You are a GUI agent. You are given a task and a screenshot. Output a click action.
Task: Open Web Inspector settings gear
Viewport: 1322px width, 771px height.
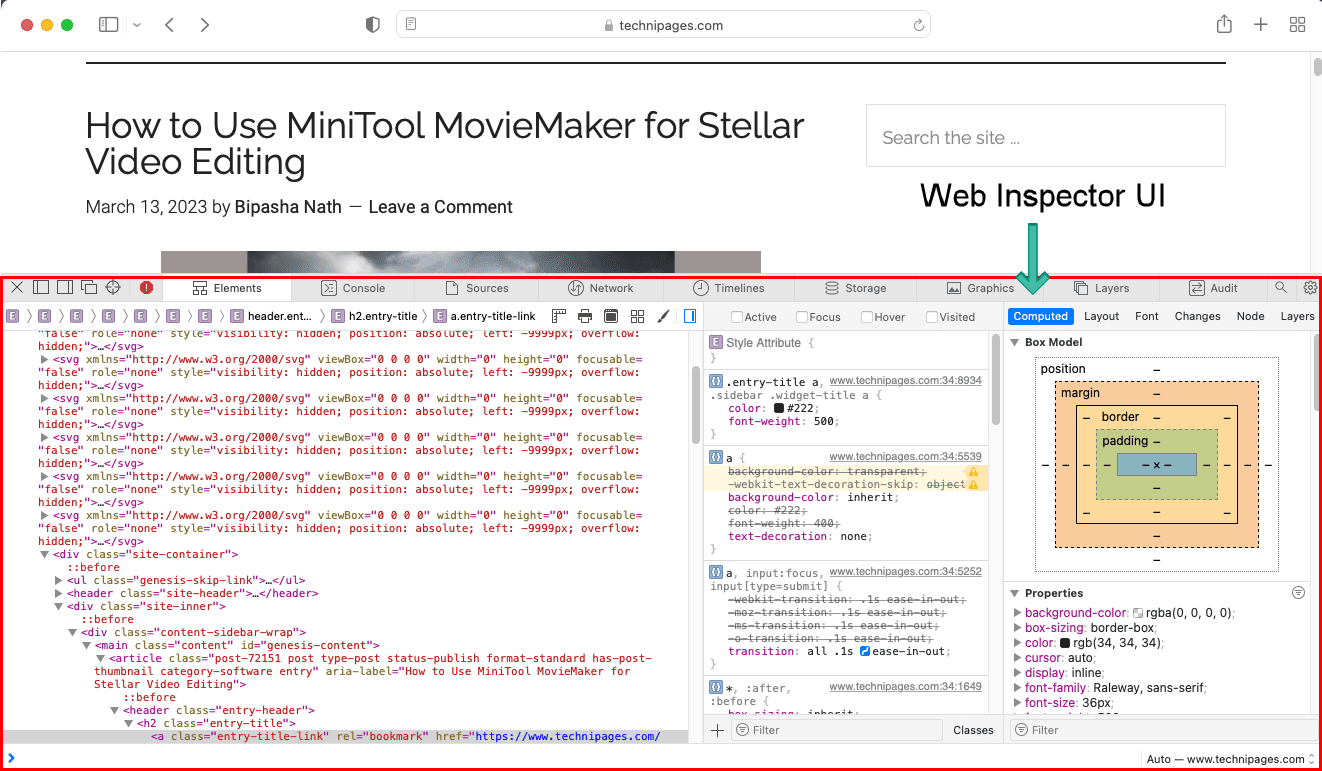coord(1311,288)
